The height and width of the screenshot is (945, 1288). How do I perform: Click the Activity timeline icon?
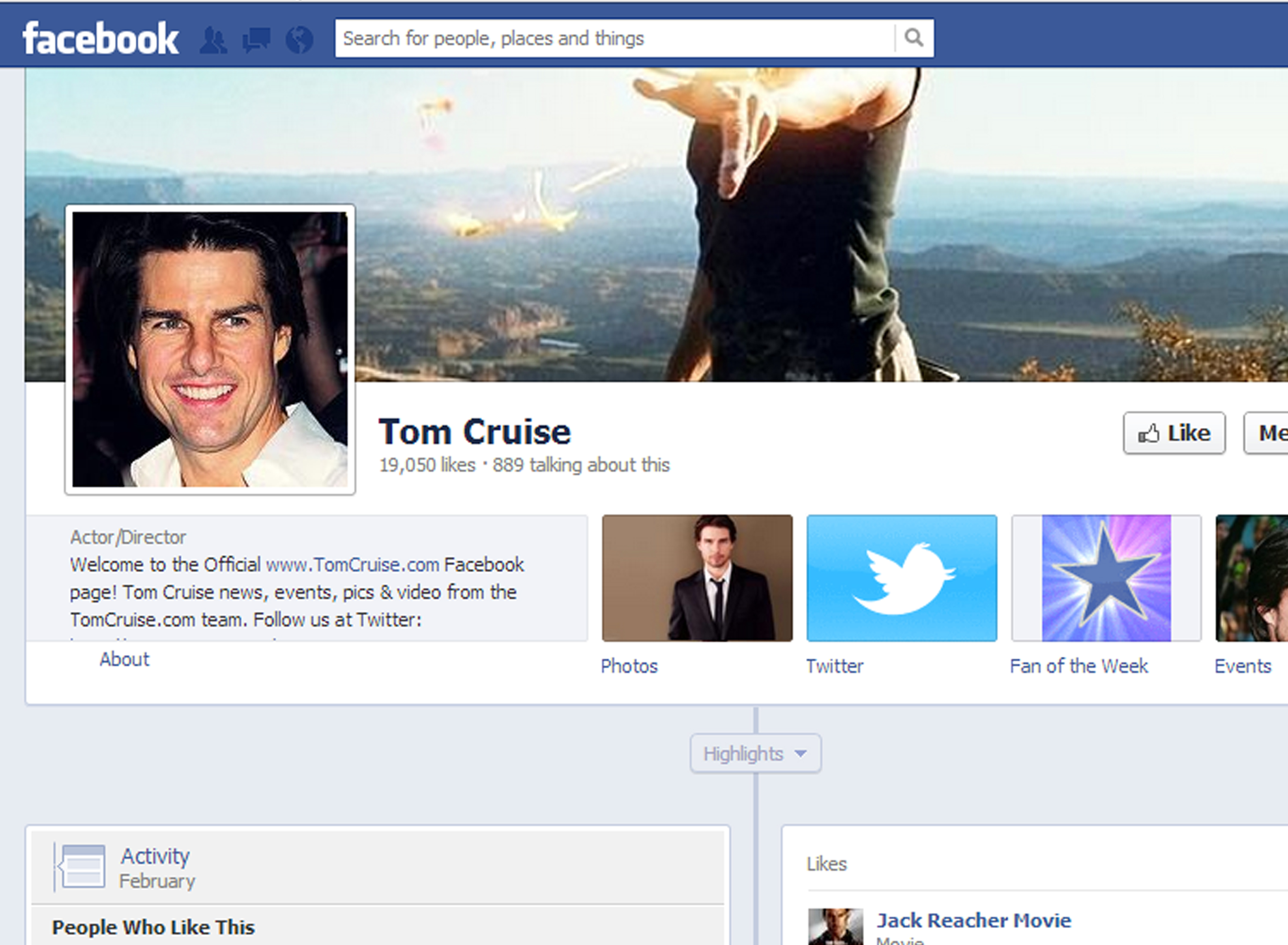83,866
